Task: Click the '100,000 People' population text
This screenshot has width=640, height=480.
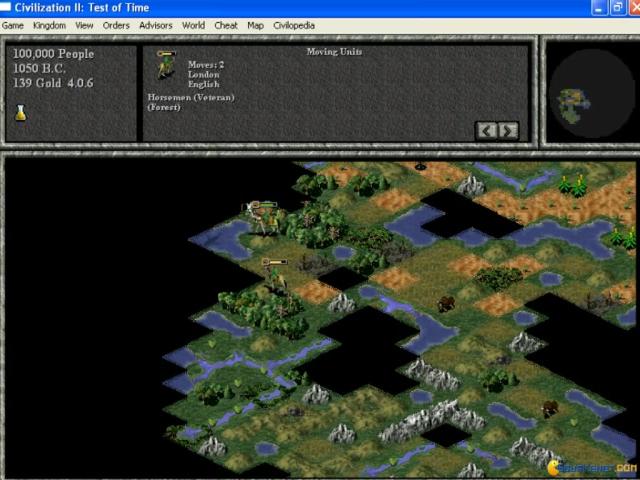Action: pyautogui.click(x=53, y=54)
